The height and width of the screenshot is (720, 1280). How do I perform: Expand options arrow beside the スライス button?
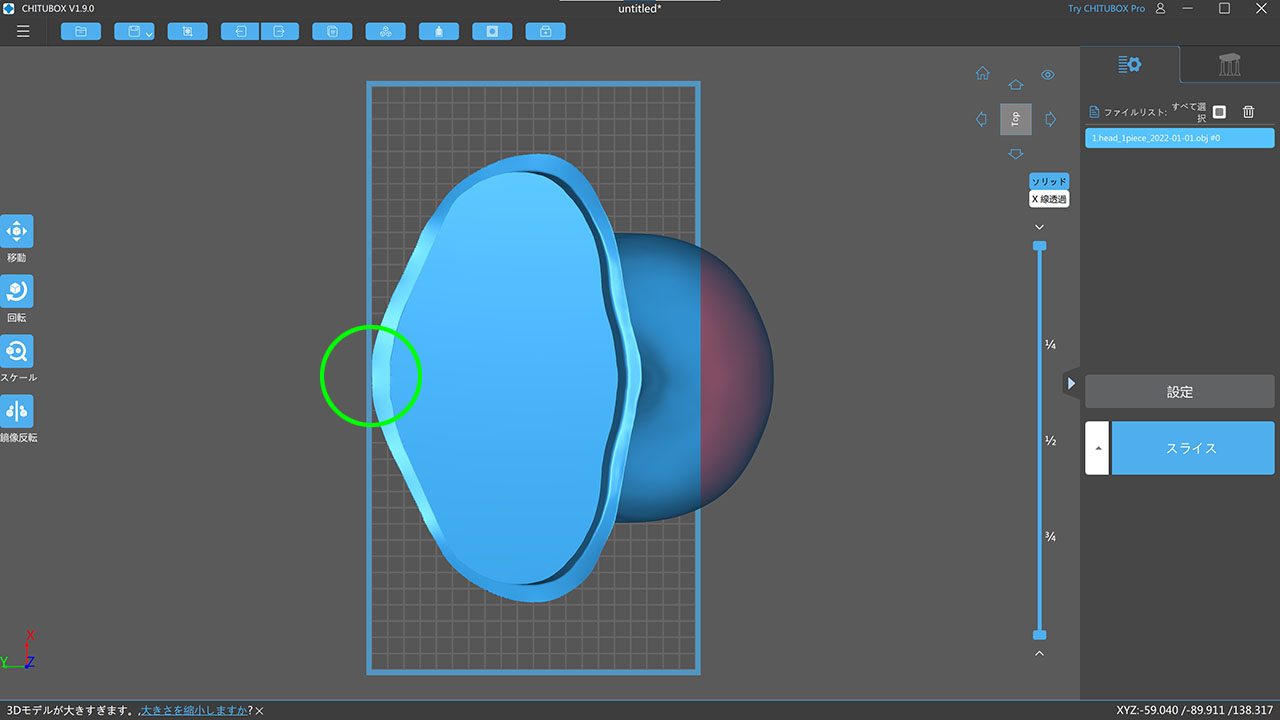pyautogui.click(x=1097, y=448)
